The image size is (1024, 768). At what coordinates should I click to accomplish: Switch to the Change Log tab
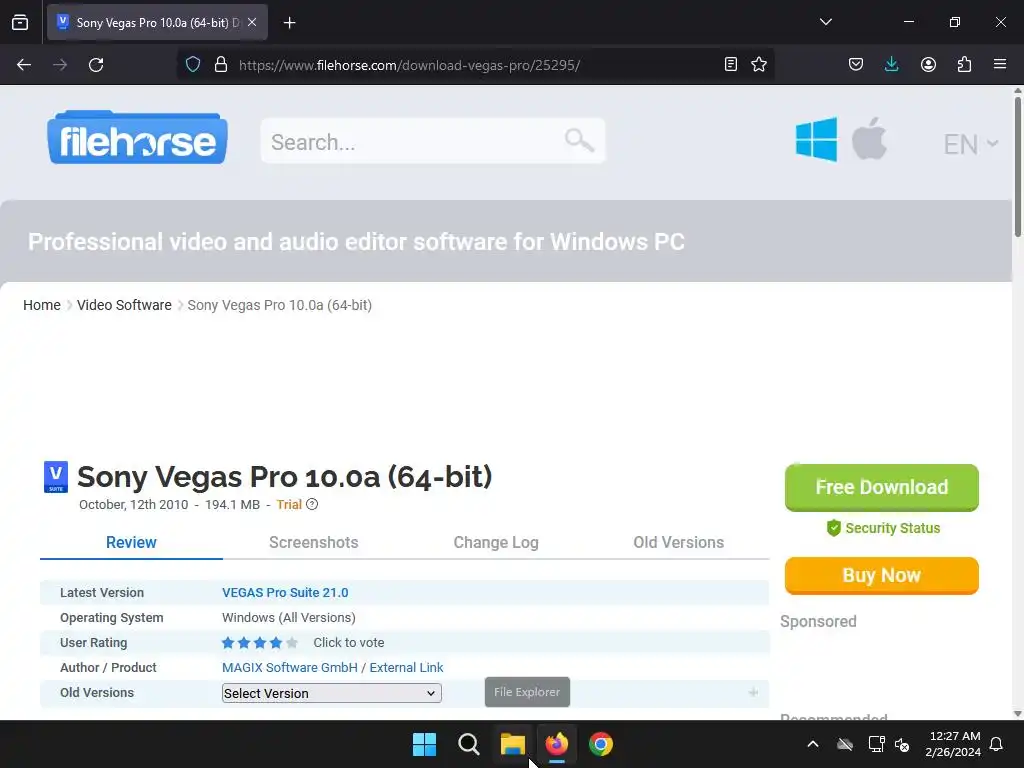[x=496, y=542]
